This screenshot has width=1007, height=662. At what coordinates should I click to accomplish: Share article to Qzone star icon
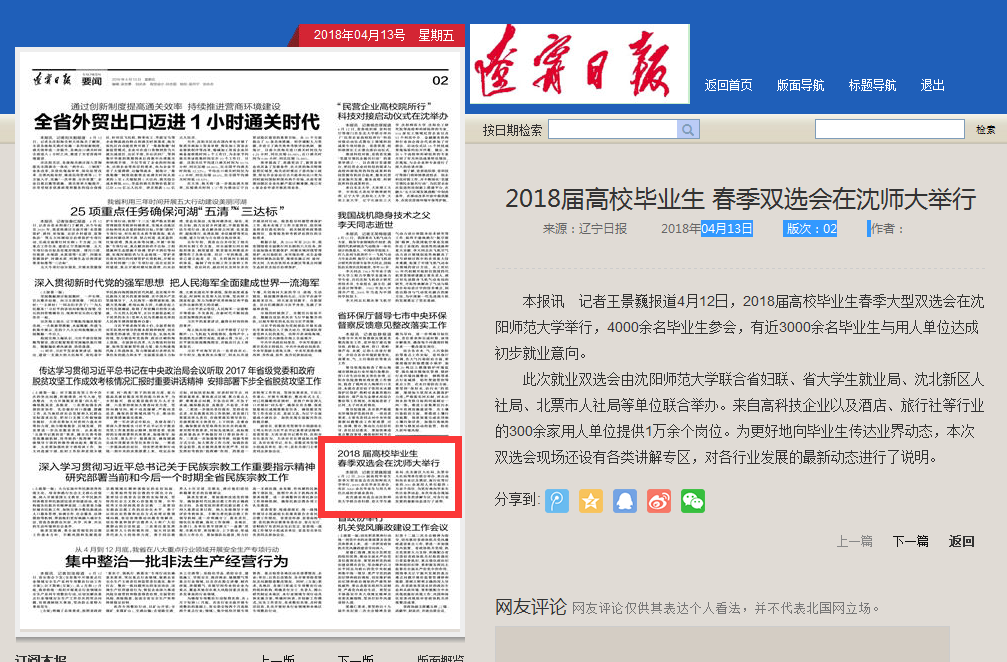(x=591, y=501)
